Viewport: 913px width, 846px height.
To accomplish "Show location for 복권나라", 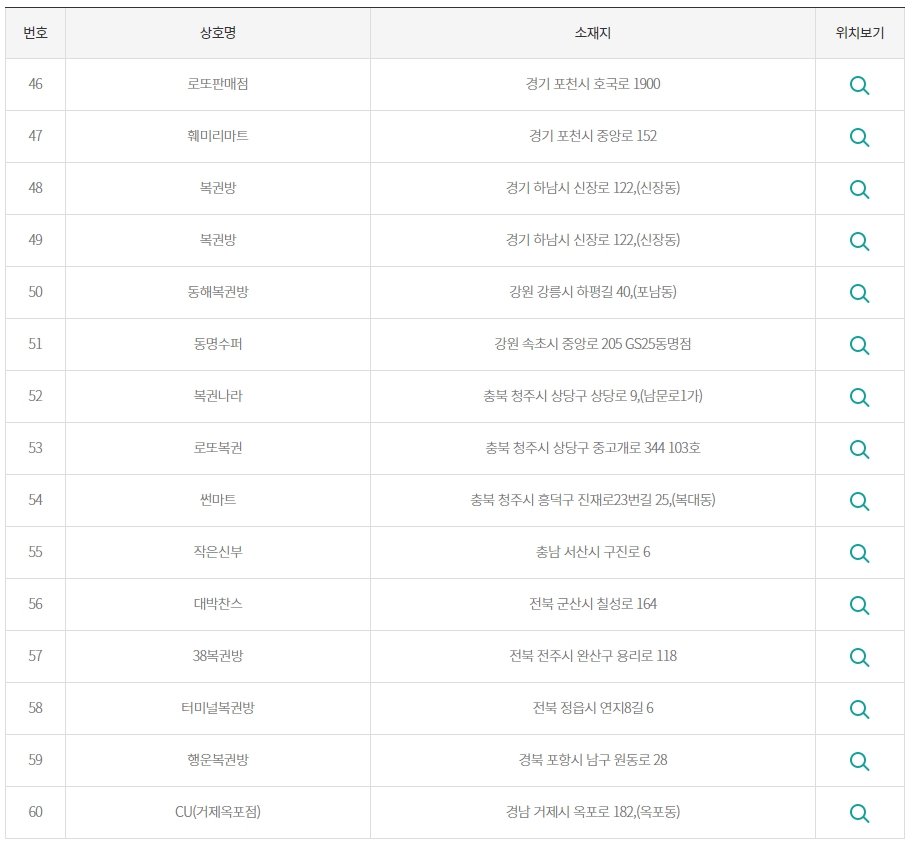I will [x=859, y=397].
